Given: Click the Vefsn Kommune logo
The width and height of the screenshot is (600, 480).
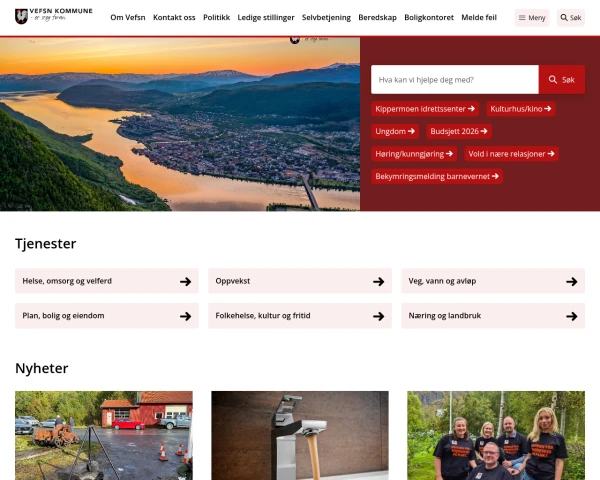Looking at the screenshot, I should coord(54,16).
